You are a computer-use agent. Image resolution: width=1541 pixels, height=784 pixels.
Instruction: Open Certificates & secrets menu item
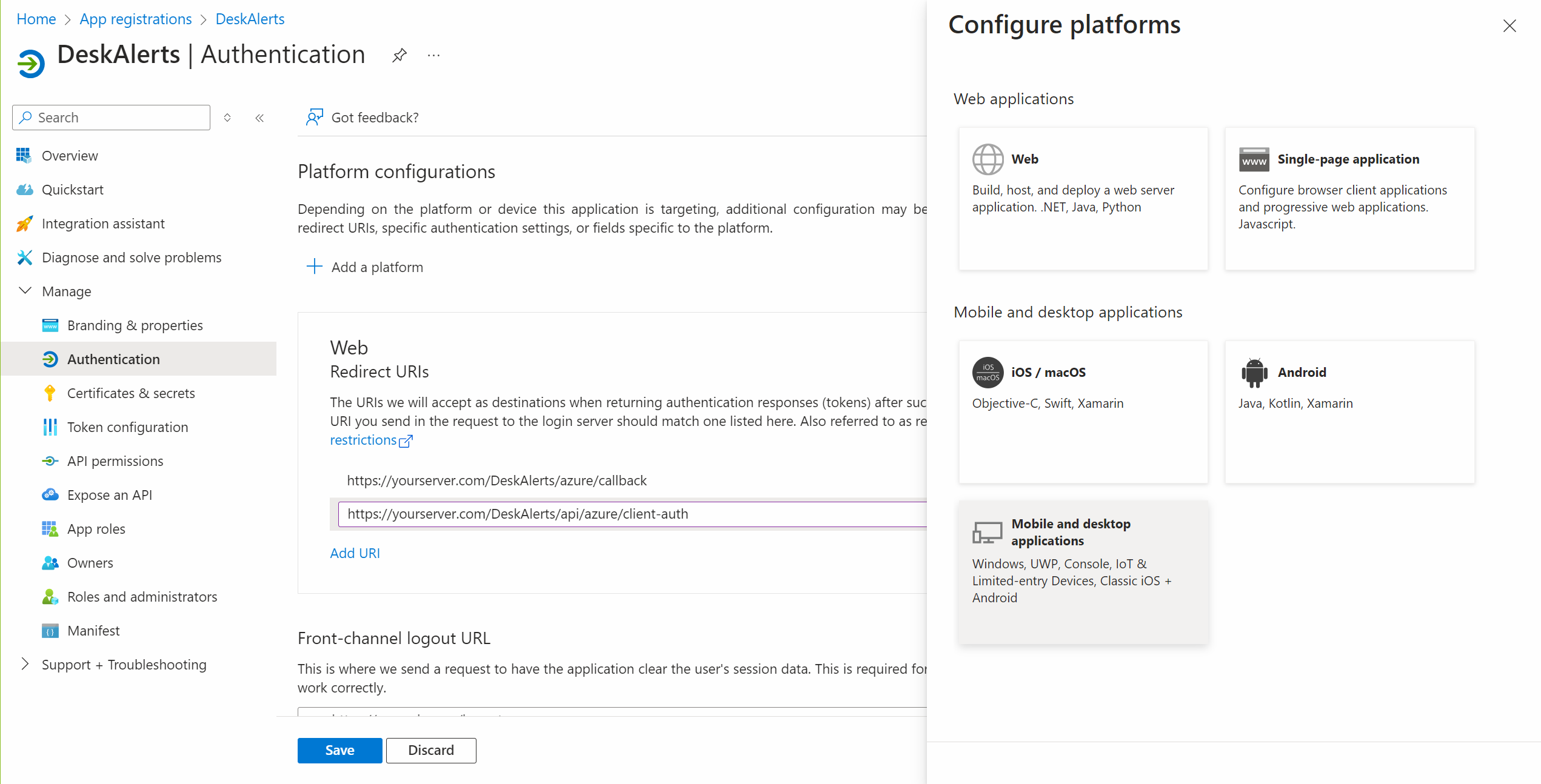[131, 393]
